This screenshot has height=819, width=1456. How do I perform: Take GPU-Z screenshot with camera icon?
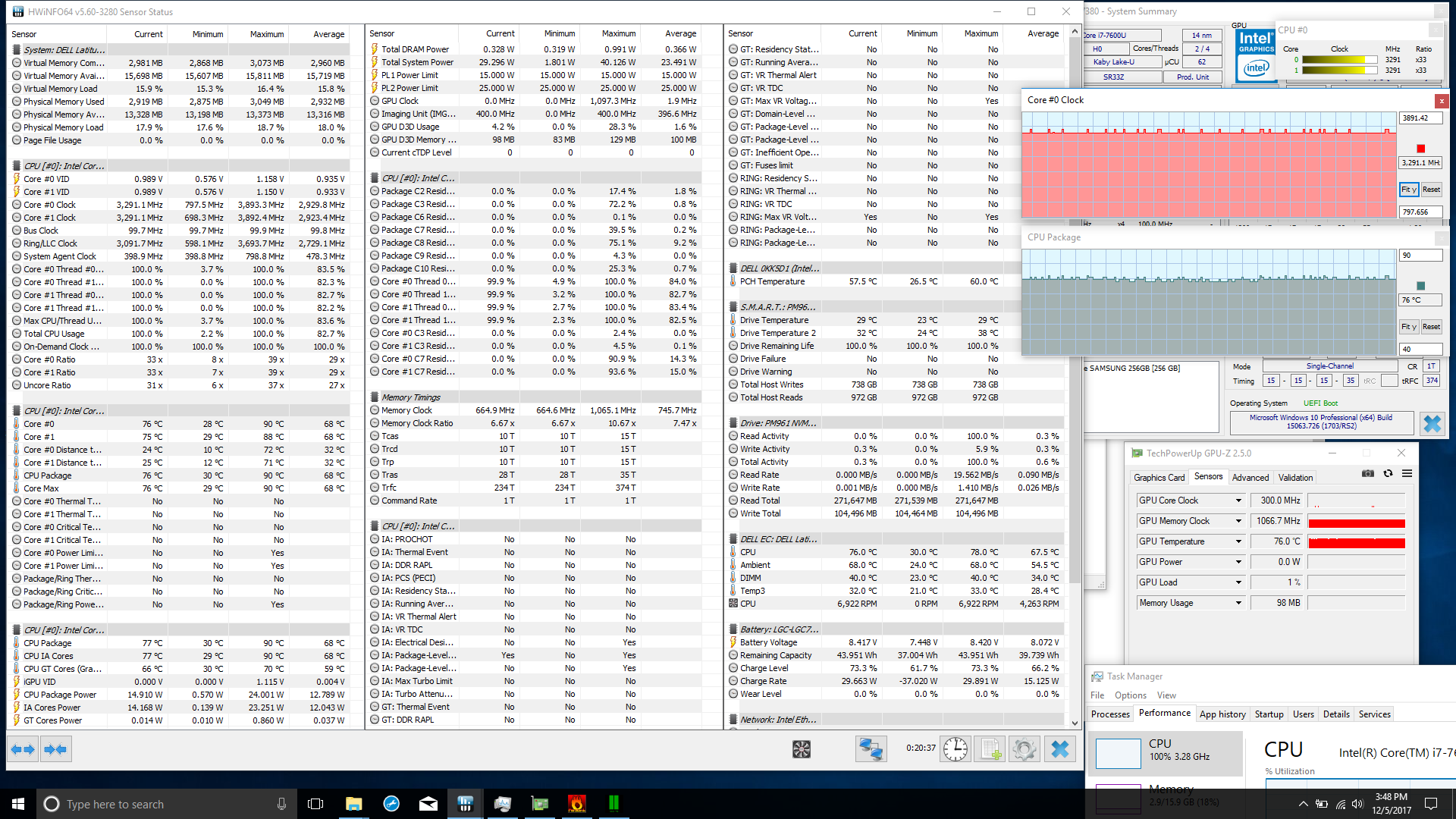pos(1367,474)
